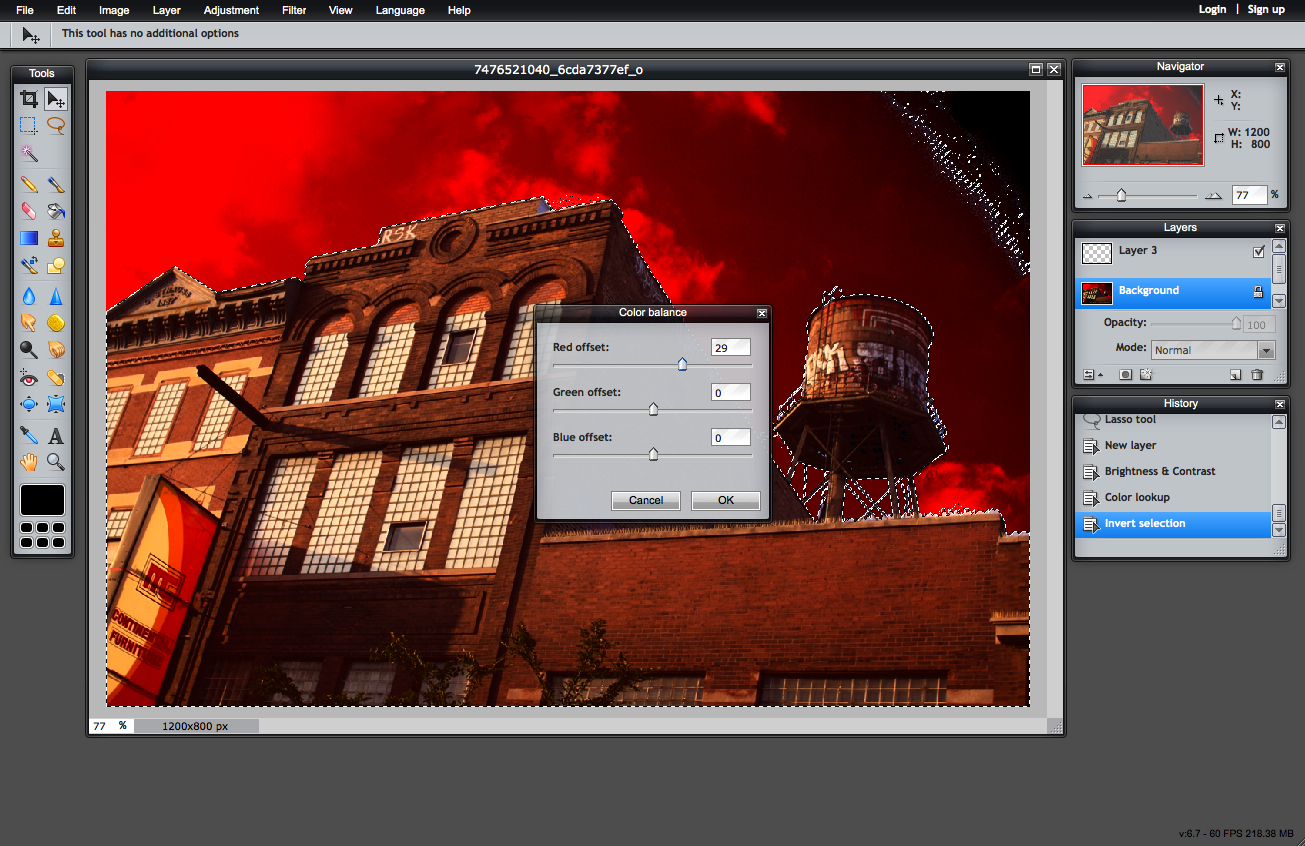Cancel the Color balance dialog
The width and height of the screenshot is (1305, 846).
pos(646,500)
